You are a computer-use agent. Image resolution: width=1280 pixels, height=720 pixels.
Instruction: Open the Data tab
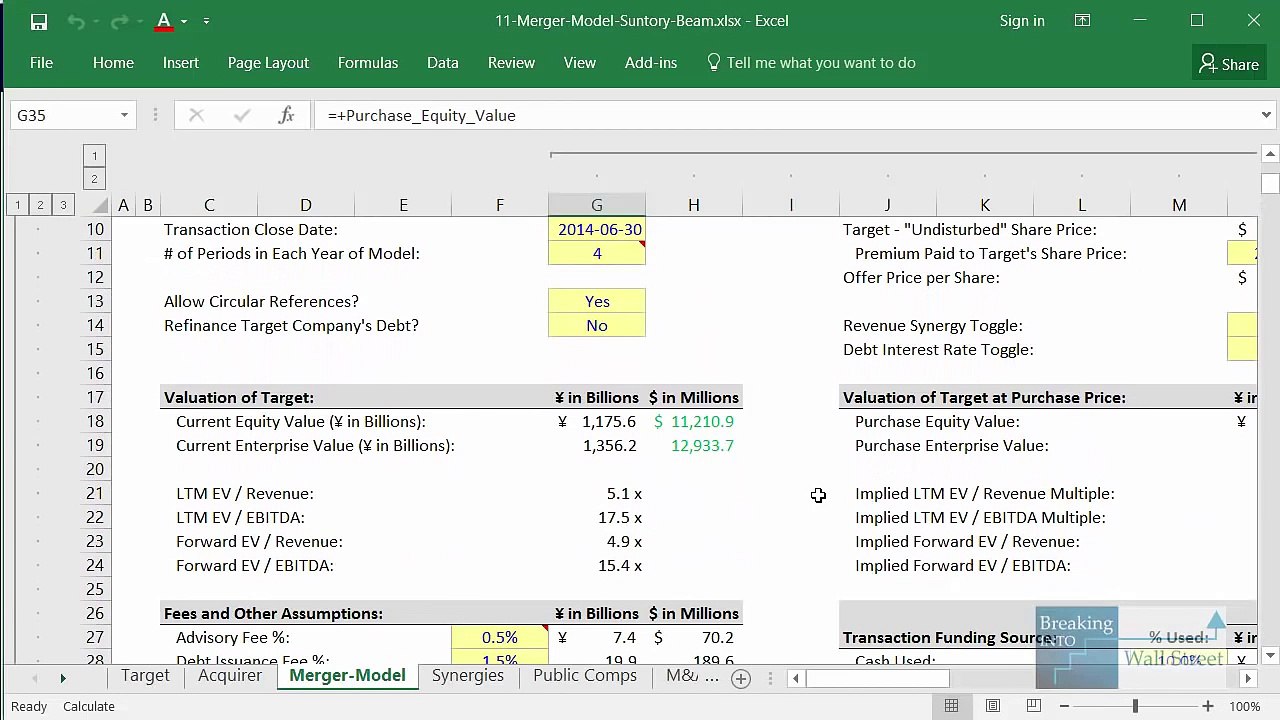tap(442, 63)
